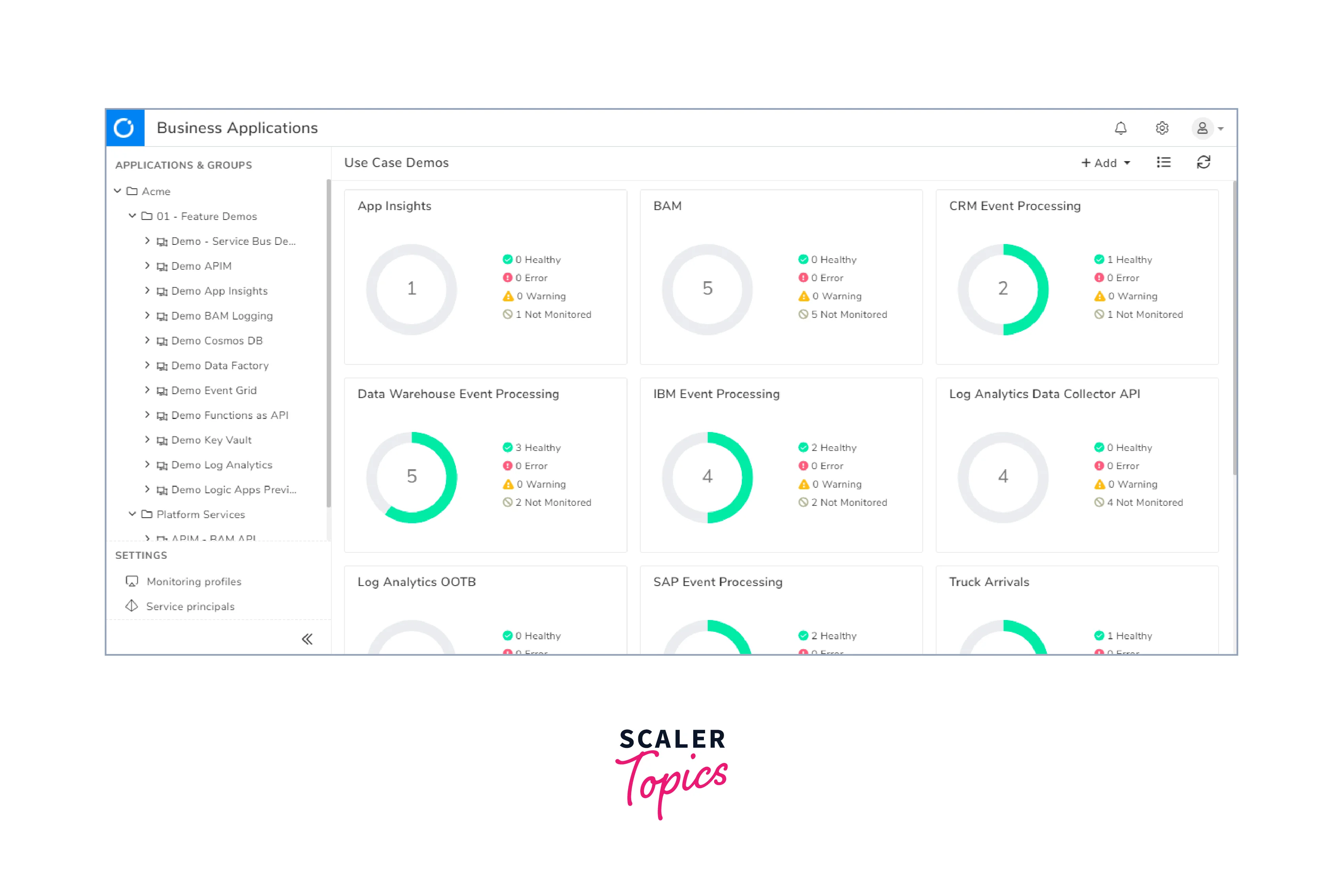
Task: Click the blue application logo
Action: tap(124, 128)
